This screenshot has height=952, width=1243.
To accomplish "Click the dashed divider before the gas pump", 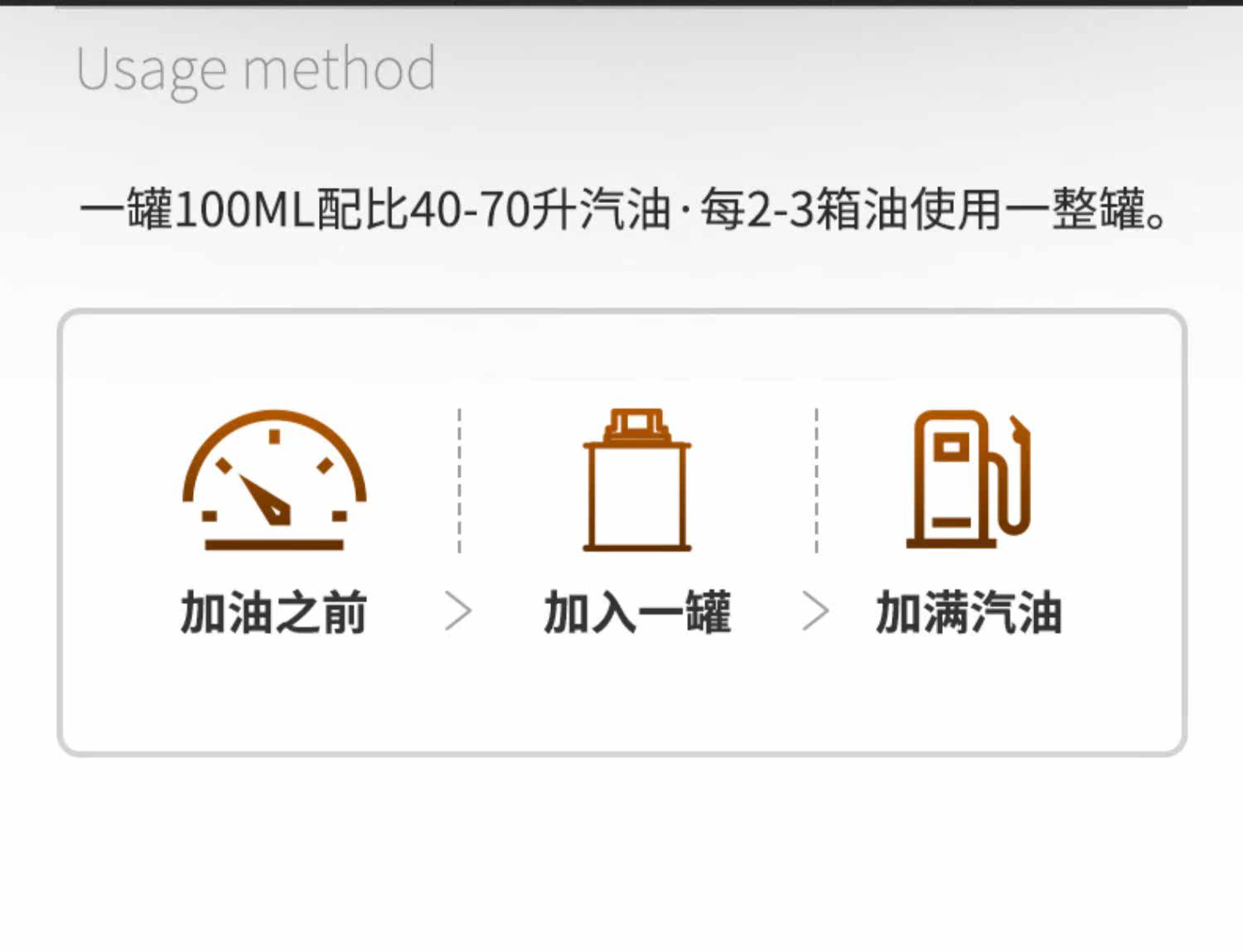I will click(816, 479).
